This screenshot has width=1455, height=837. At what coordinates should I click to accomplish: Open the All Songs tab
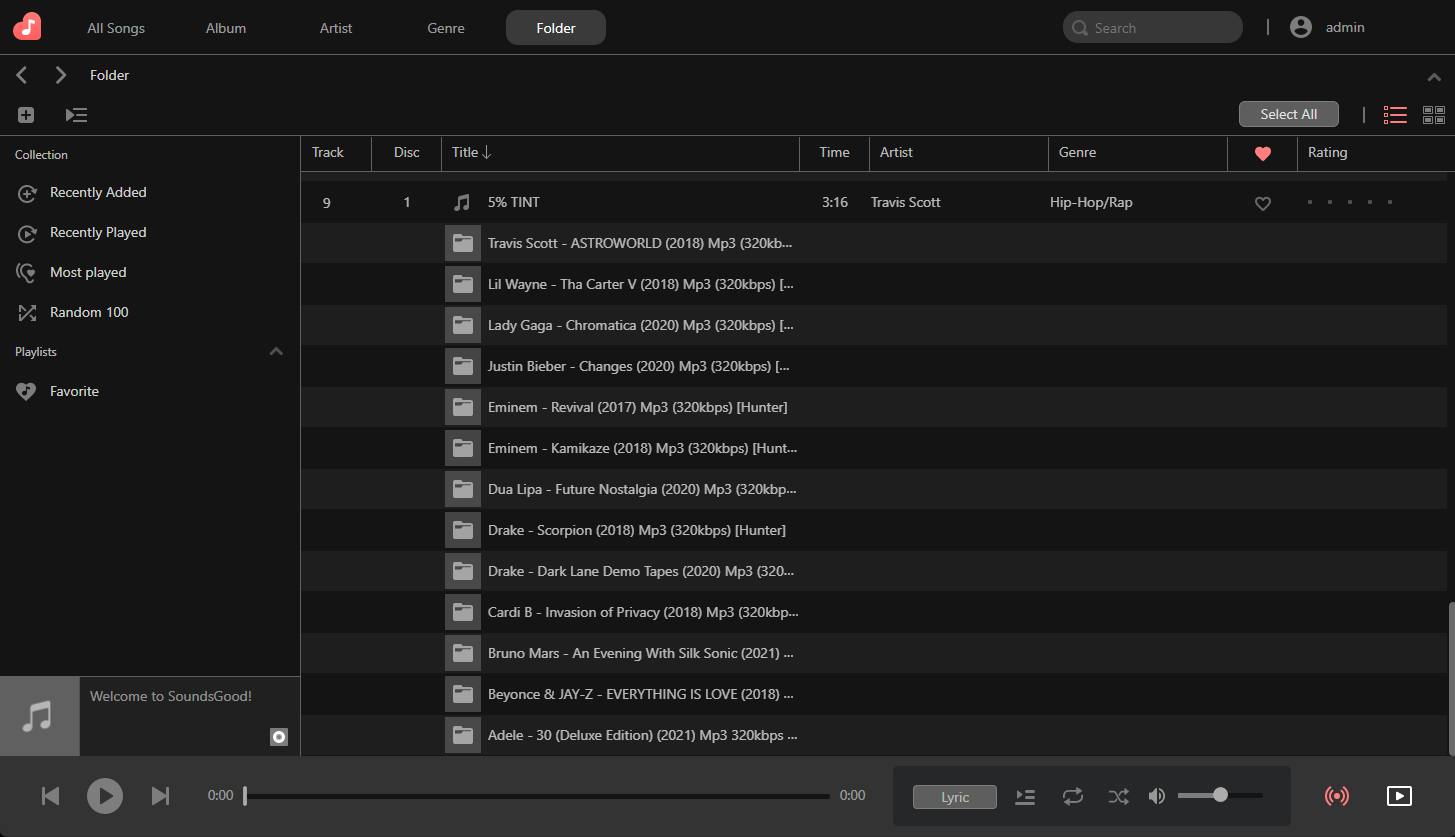[116, 28]
